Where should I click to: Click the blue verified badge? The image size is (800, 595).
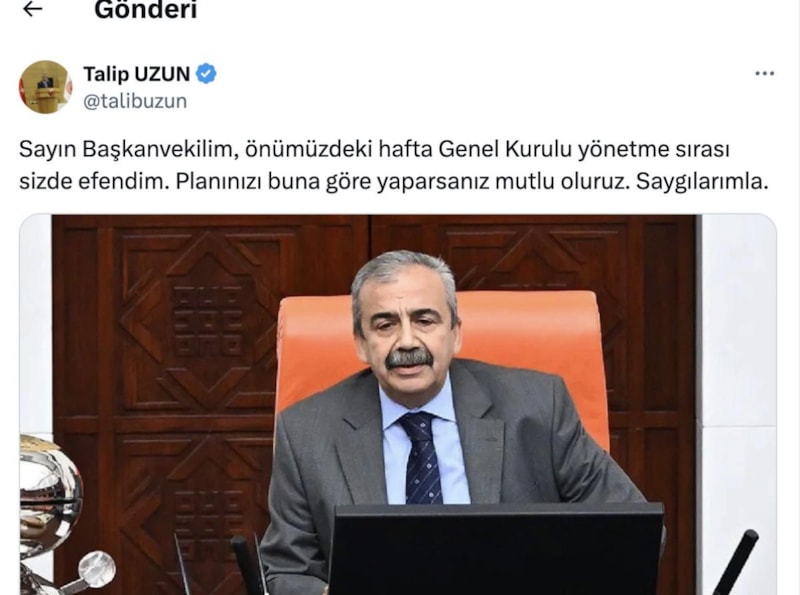point(206,74)
